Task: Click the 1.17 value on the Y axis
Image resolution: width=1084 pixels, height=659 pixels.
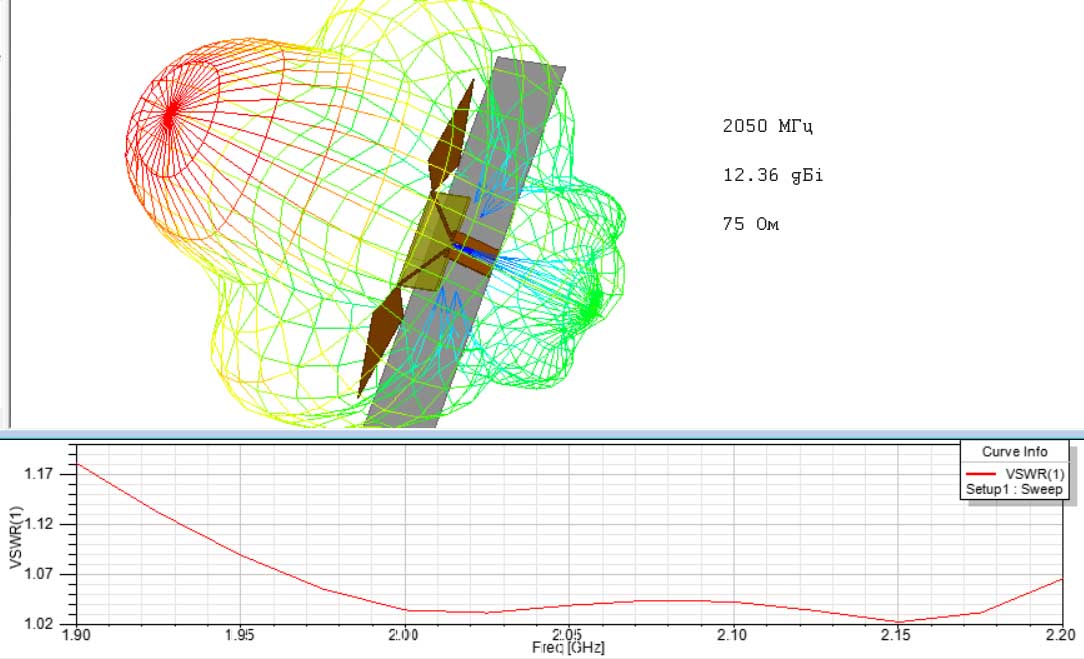Action: tap(39, 474)
